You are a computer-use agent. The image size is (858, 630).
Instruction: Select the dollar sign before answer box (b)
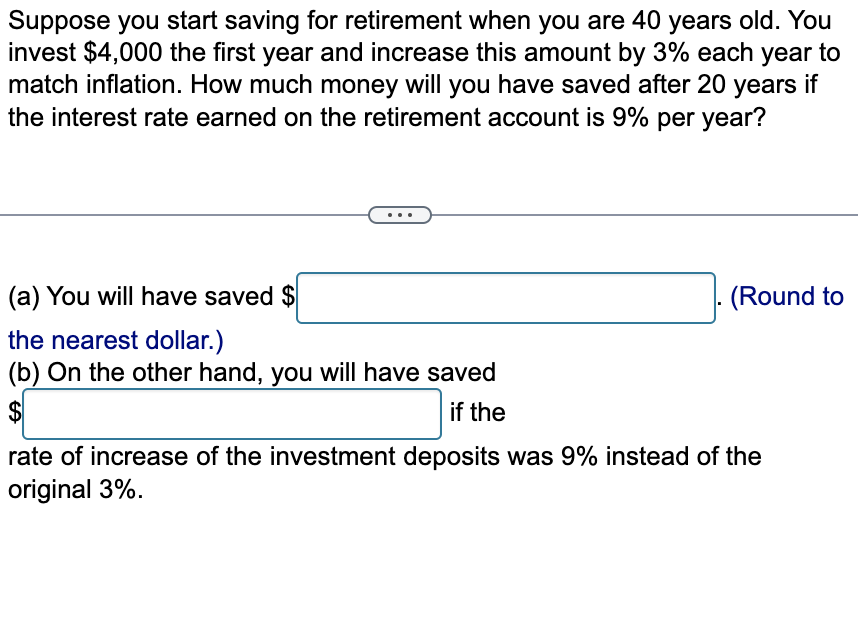pyautogui.click(x=12, y=412)
